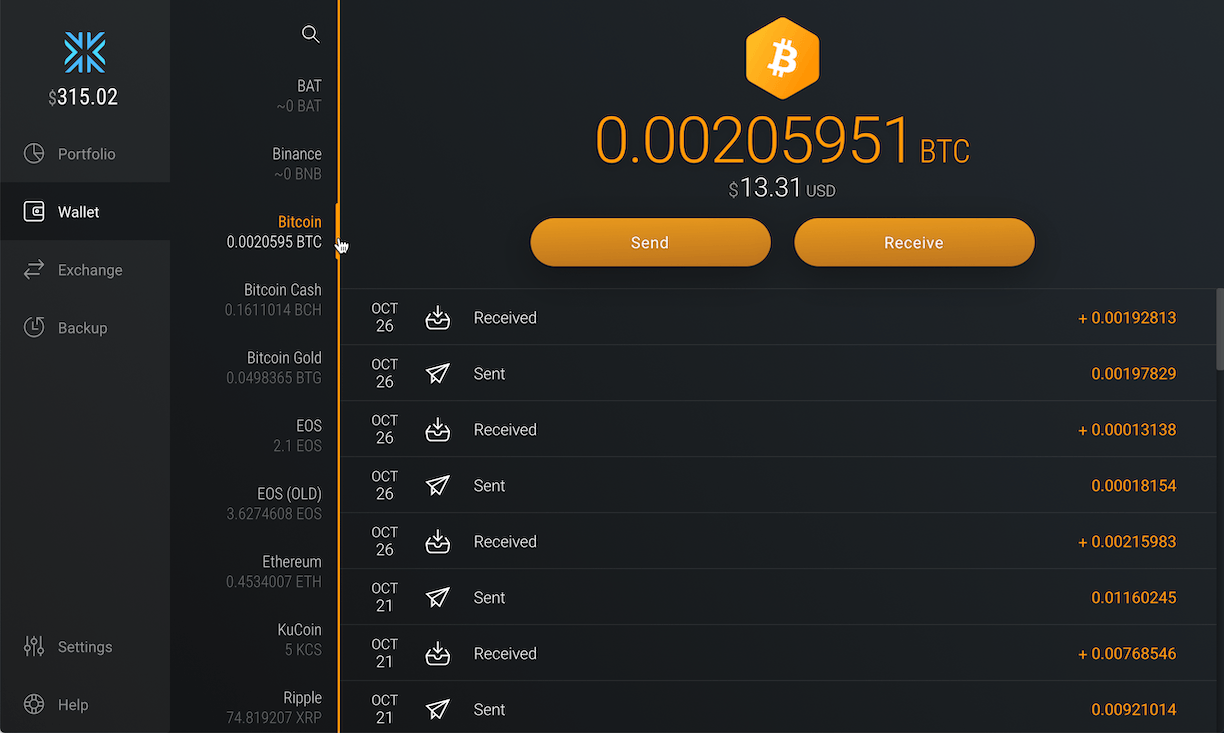Click the 0.00197829 sent amount
The width and height of the screenshot is (1224, 733).
click(1133, 374)
